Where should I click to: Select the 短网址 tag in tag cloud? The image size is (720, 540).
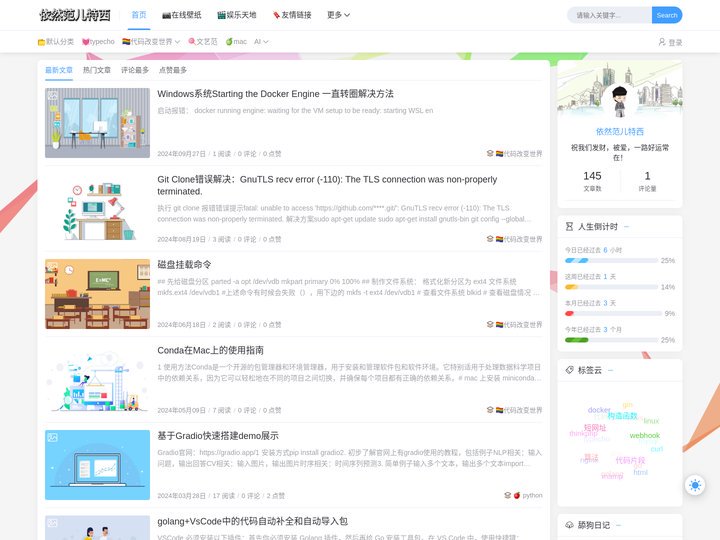pos(595,428)
